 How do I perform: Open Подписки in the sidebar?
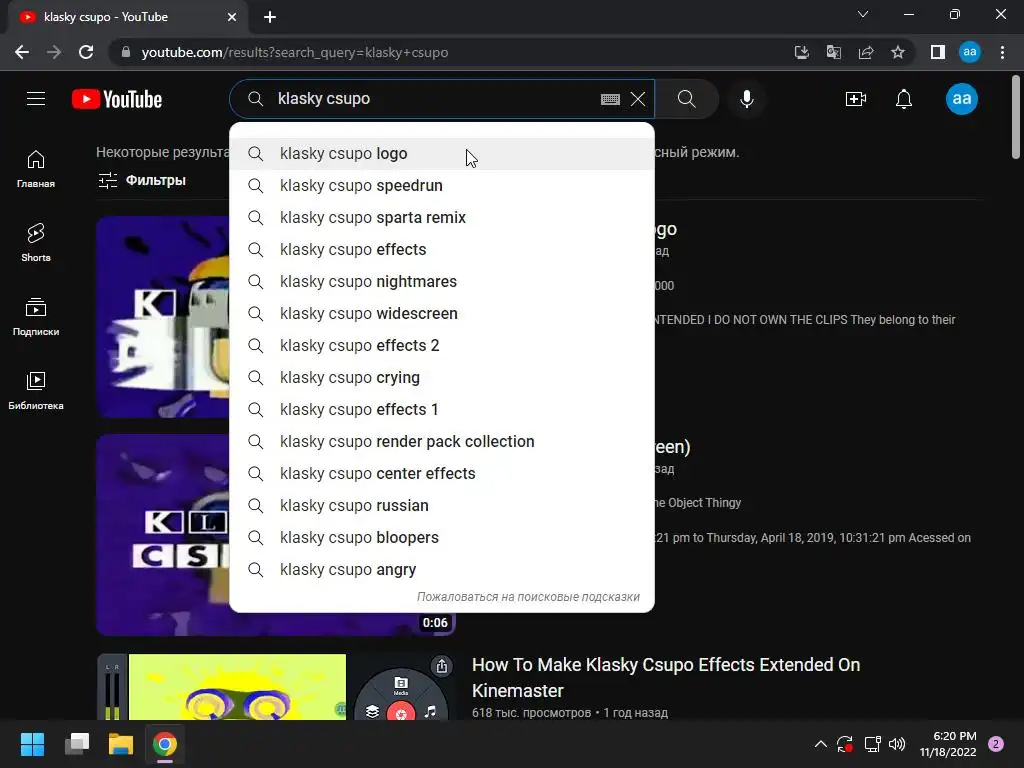[x=36, y=317]
